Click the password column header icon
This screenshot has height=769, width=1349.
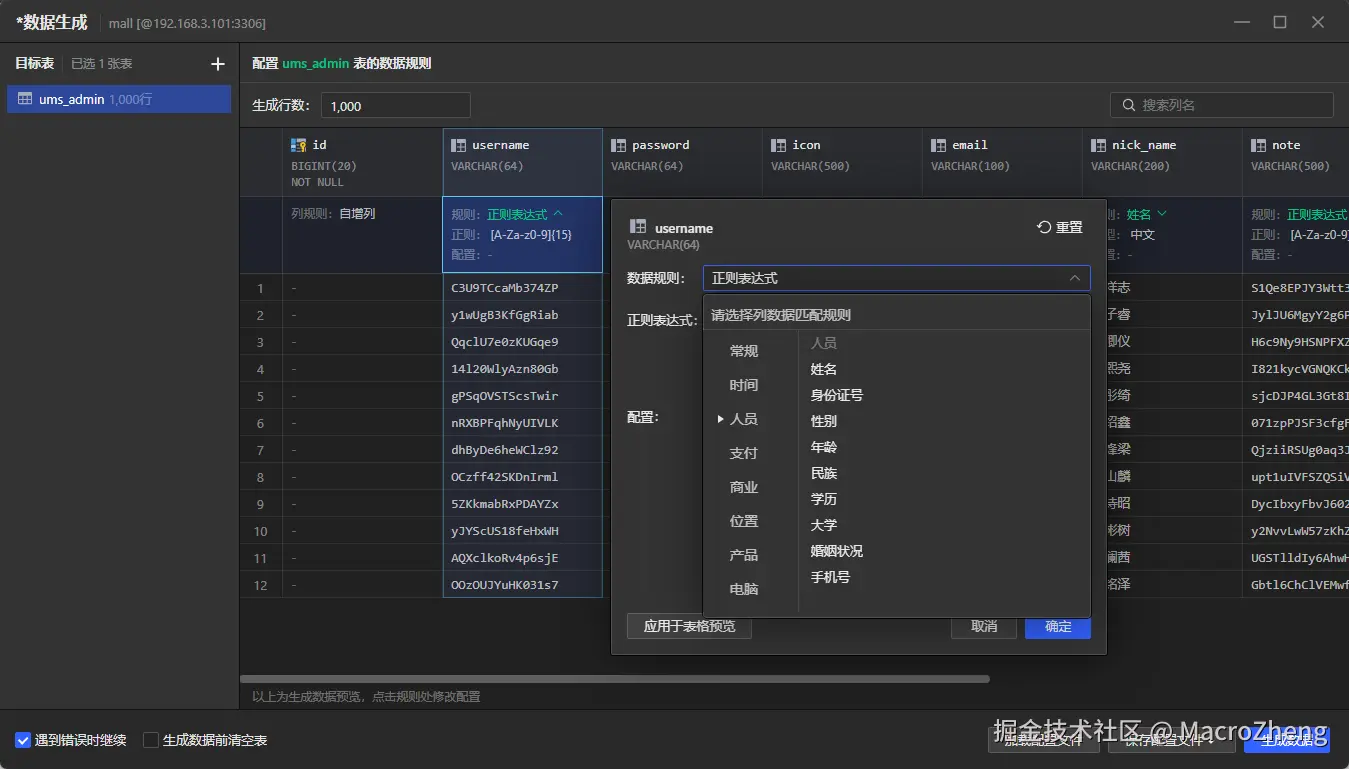point(619,145)
